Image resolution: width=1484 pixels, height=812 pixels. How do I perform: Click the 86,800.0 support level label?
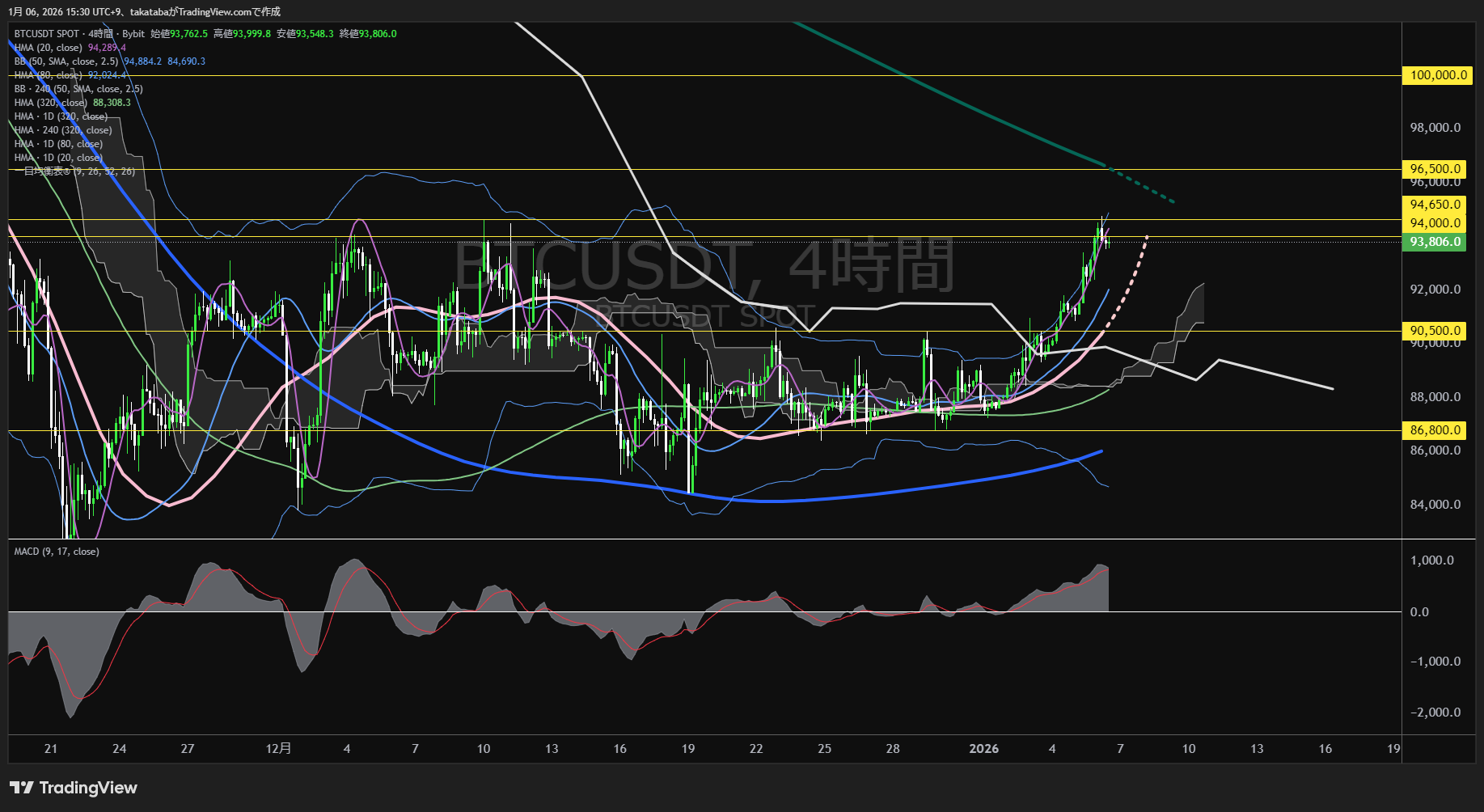pyautogui.click(x=1435, y=430)
